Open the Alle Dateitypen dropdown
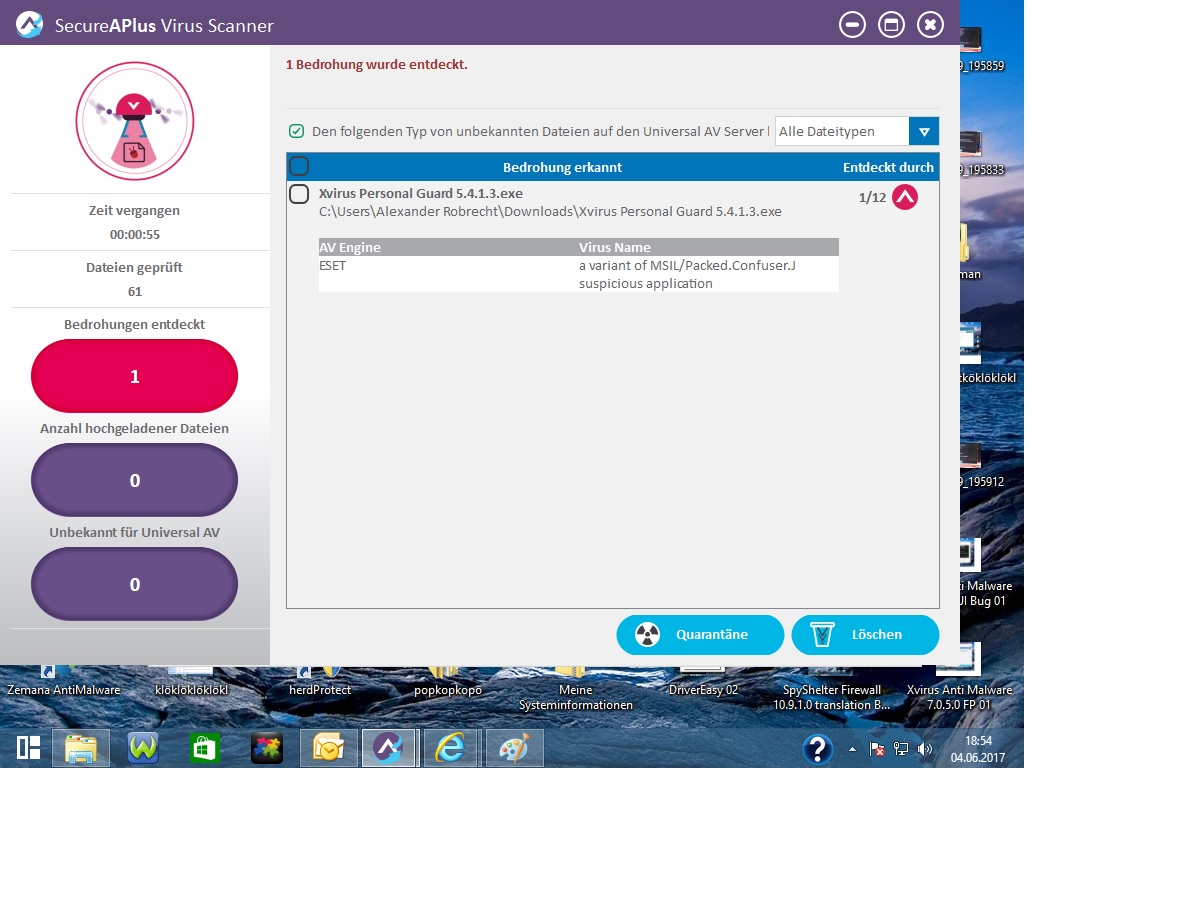Screen dimensions: 1192x900 924,132
